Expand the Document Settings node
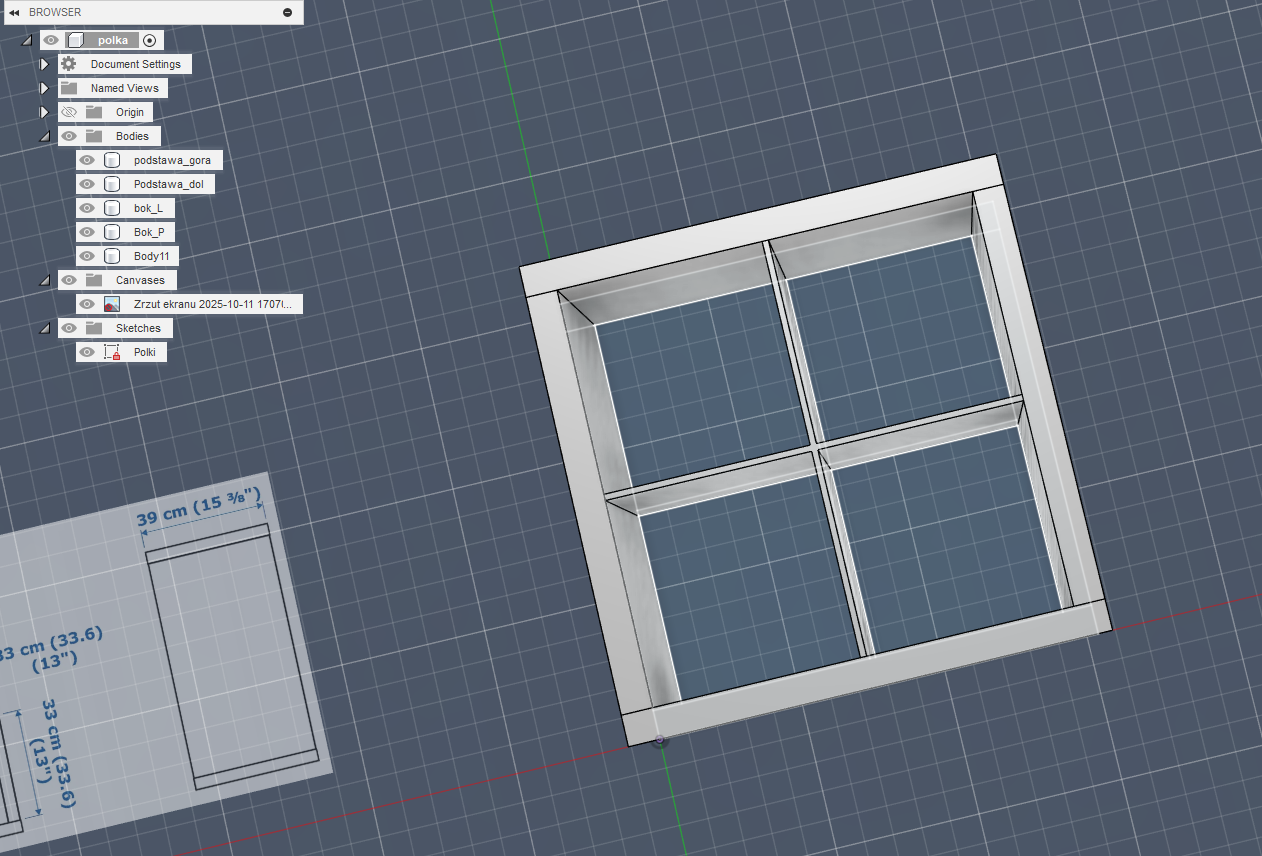This screenshot has width=1262, height=856. click(x=44, y=64)
